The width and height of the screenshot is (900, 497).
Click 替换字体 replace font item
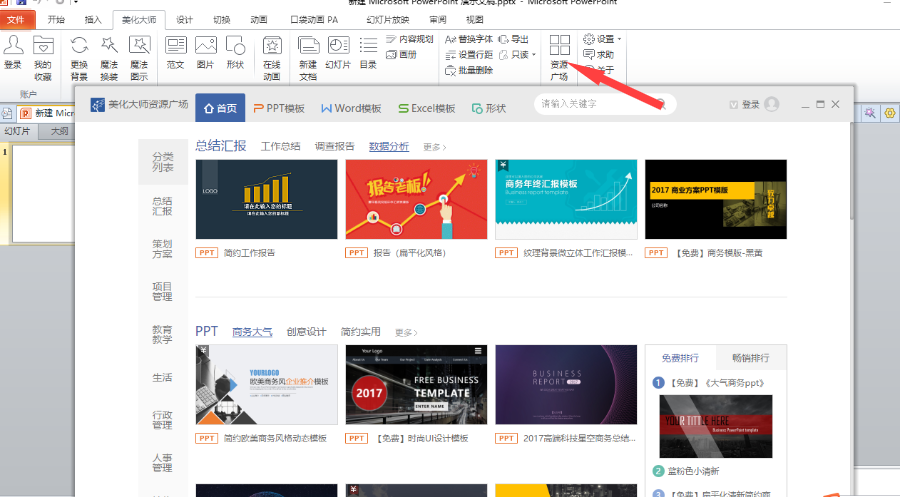pyautogui.click(x=469, y=39)
